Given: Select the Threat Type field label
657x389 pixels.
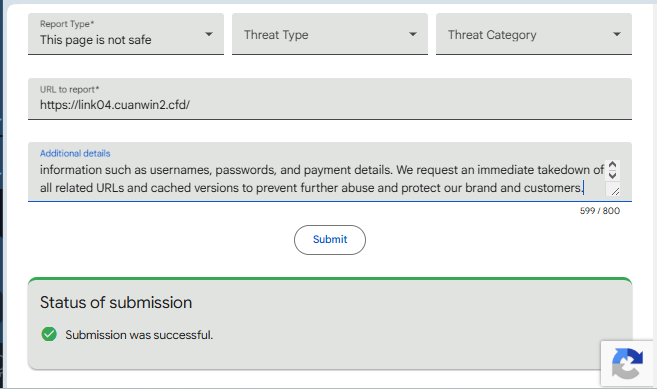Looking at the screenshot, I should (276, 35).
